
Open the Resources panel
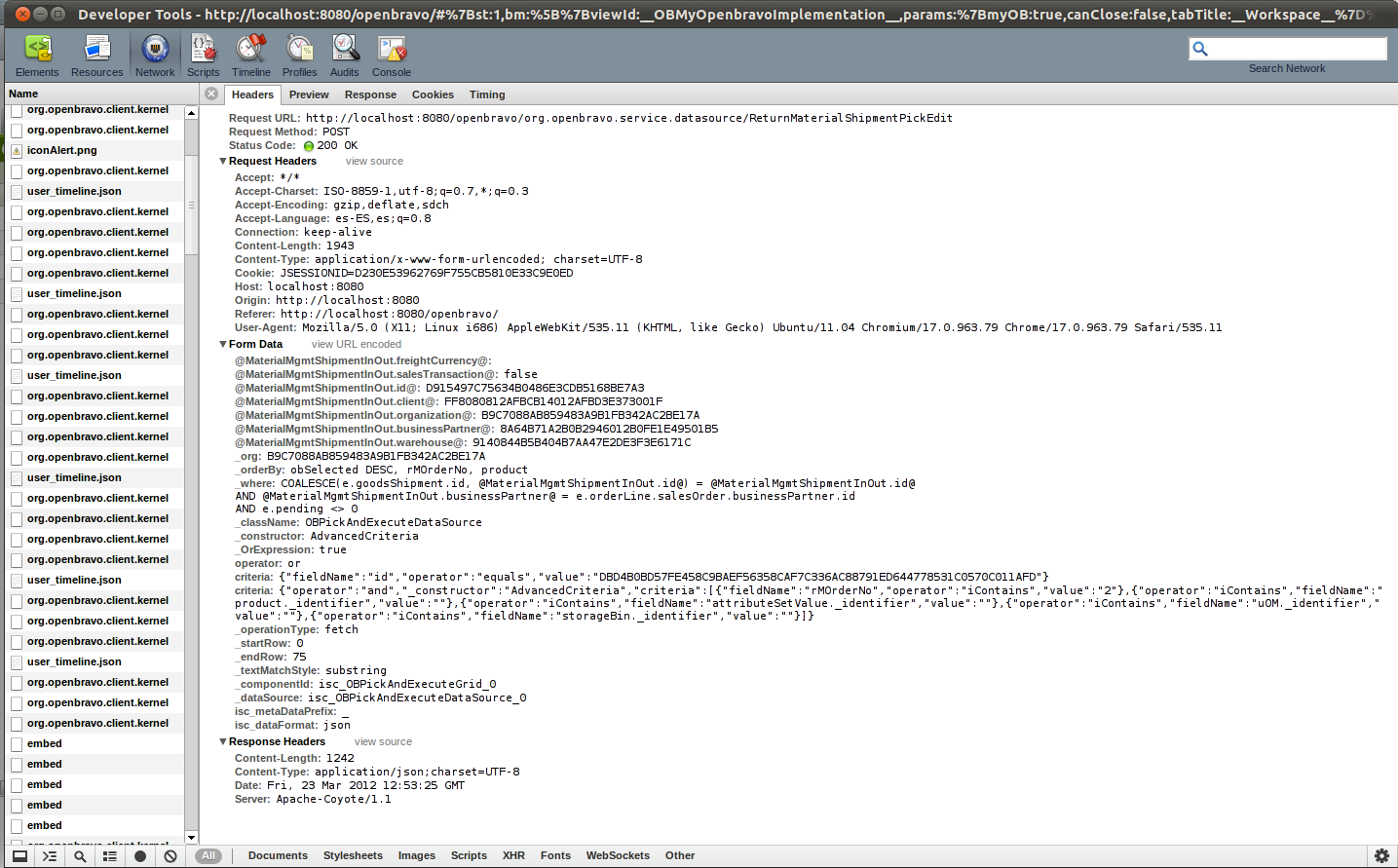[x=97, y=56]
